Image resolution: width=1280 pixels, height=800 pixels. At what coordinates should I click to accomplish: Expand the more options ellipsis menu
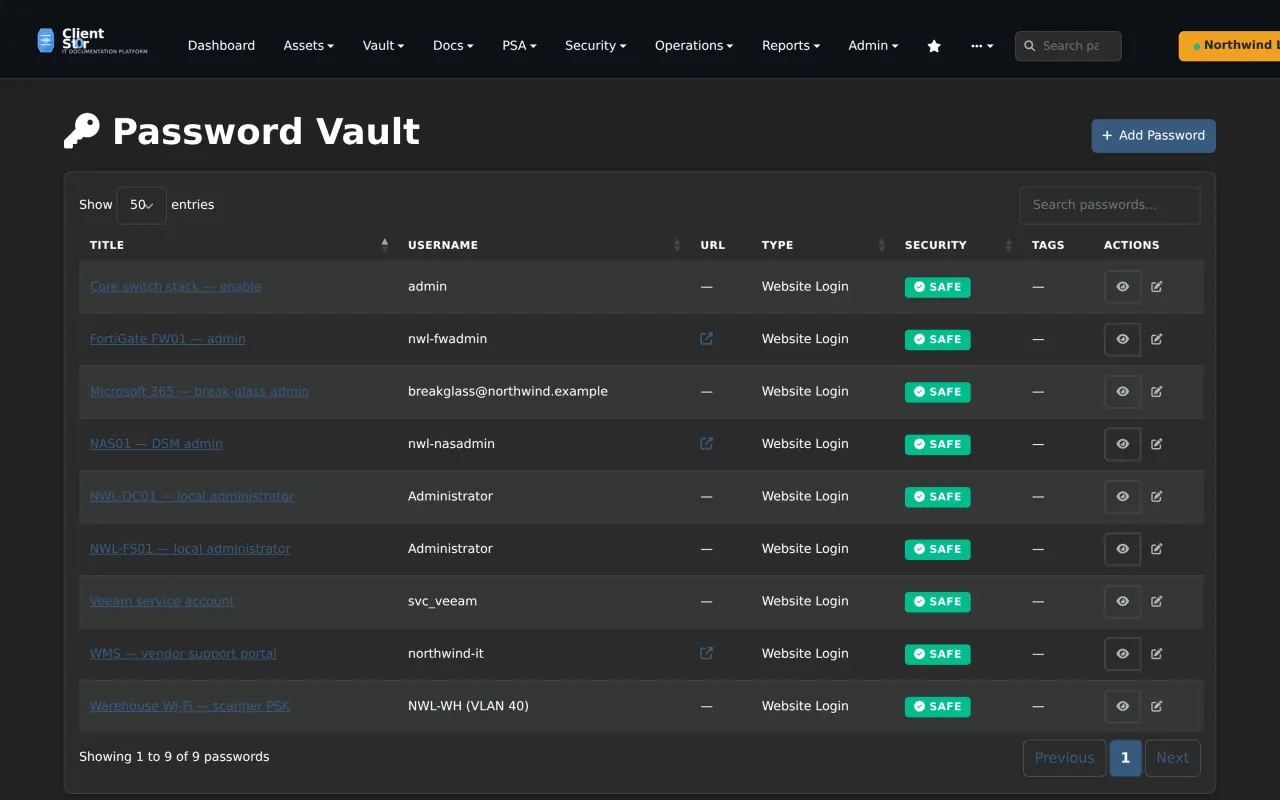point(982,46)
